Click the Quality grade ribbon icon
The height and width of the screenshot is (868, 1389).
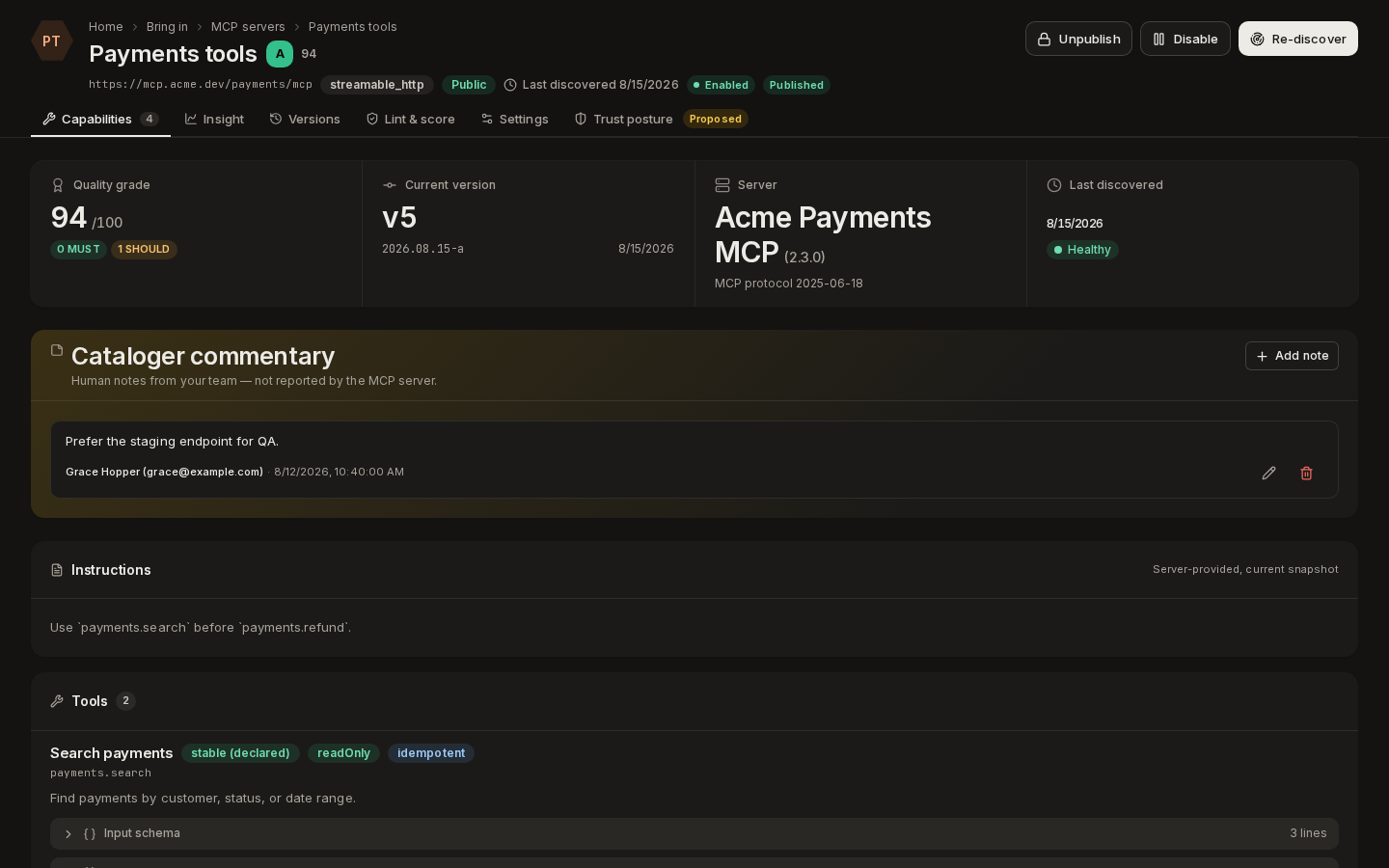pyautogui.click(x=58, y=185)
